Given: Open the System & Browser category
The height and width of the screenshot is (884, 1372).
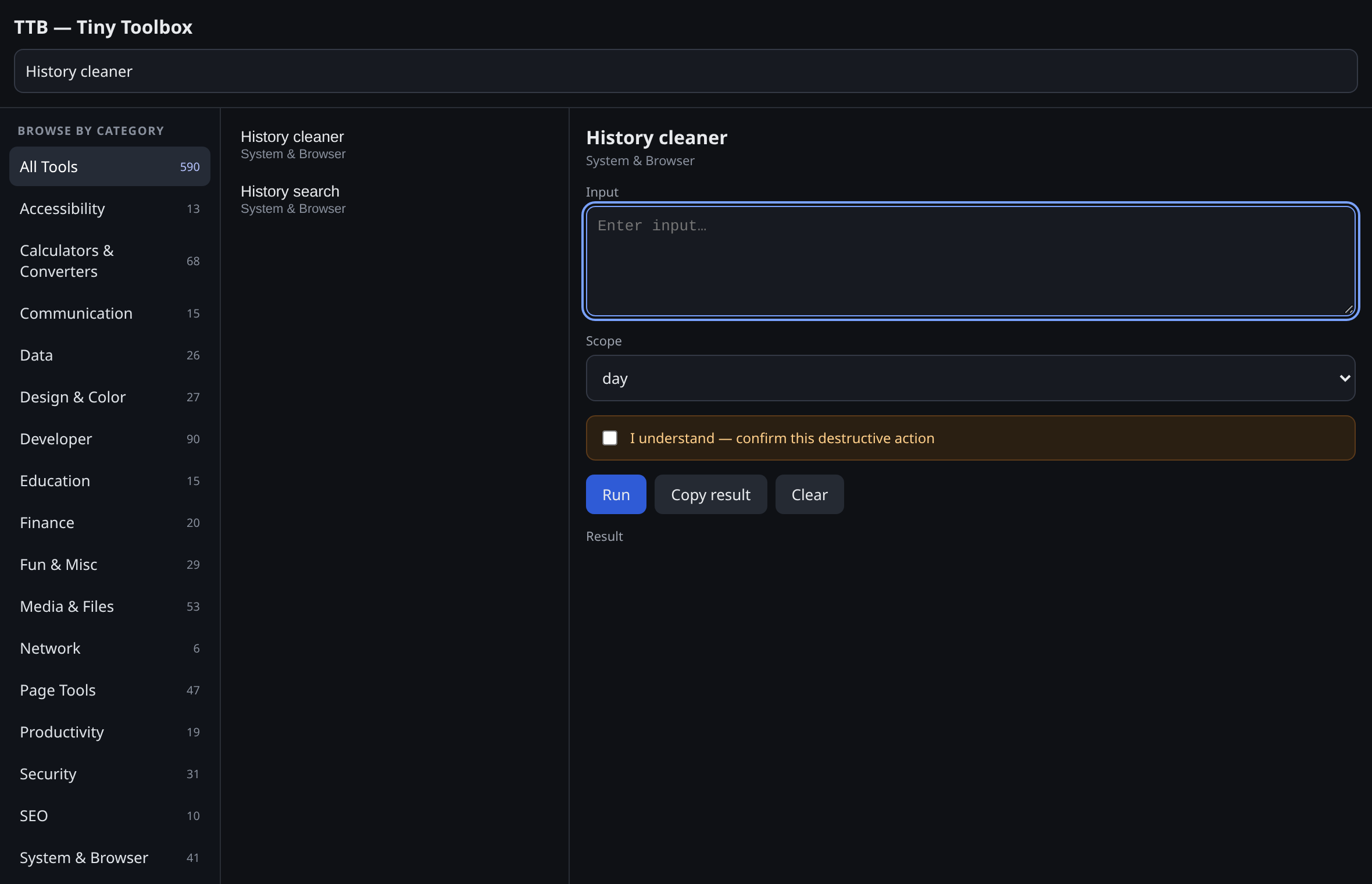Looking at the screenshot, I should tap(110, 857).
